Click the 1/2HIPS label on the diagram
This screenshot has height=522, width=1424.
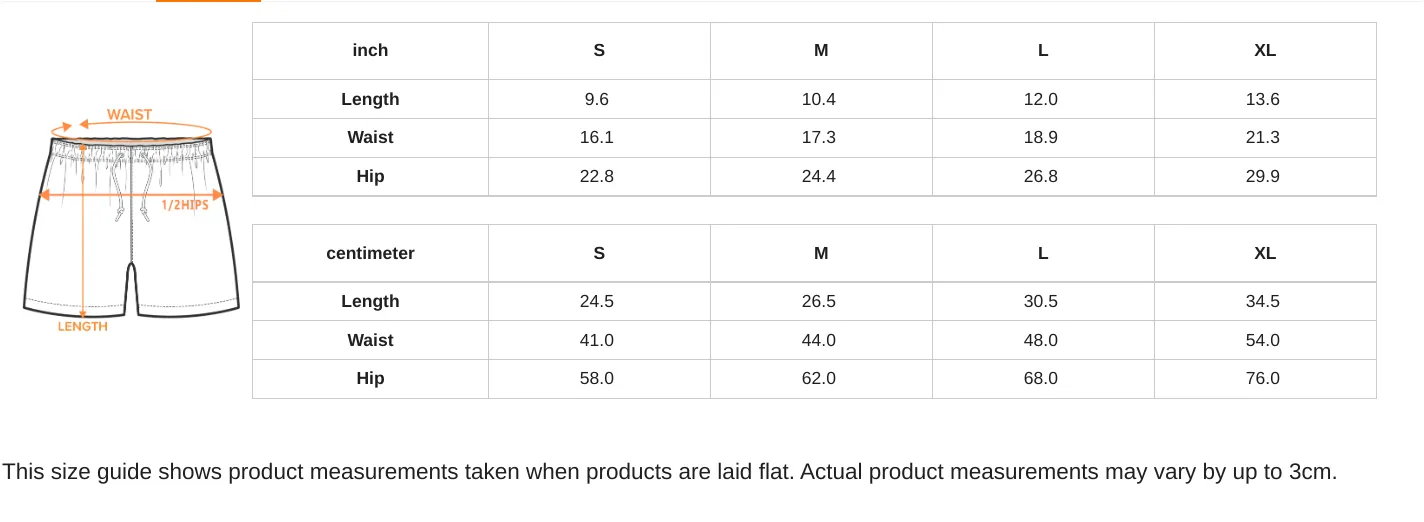coord(185,205)
